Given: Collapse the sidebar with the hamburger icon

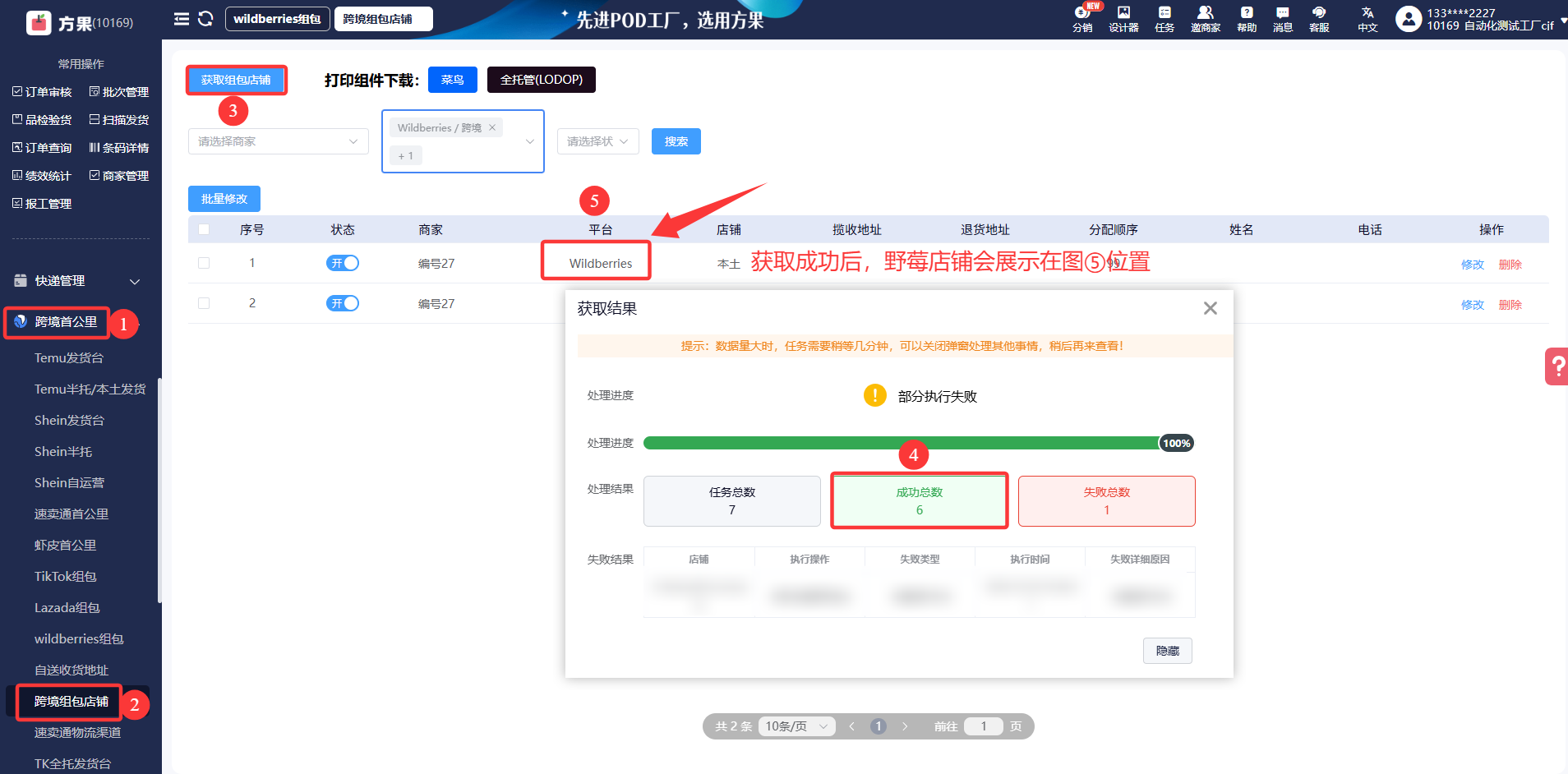Looking at the screenshot, I should tap(182, 19).
